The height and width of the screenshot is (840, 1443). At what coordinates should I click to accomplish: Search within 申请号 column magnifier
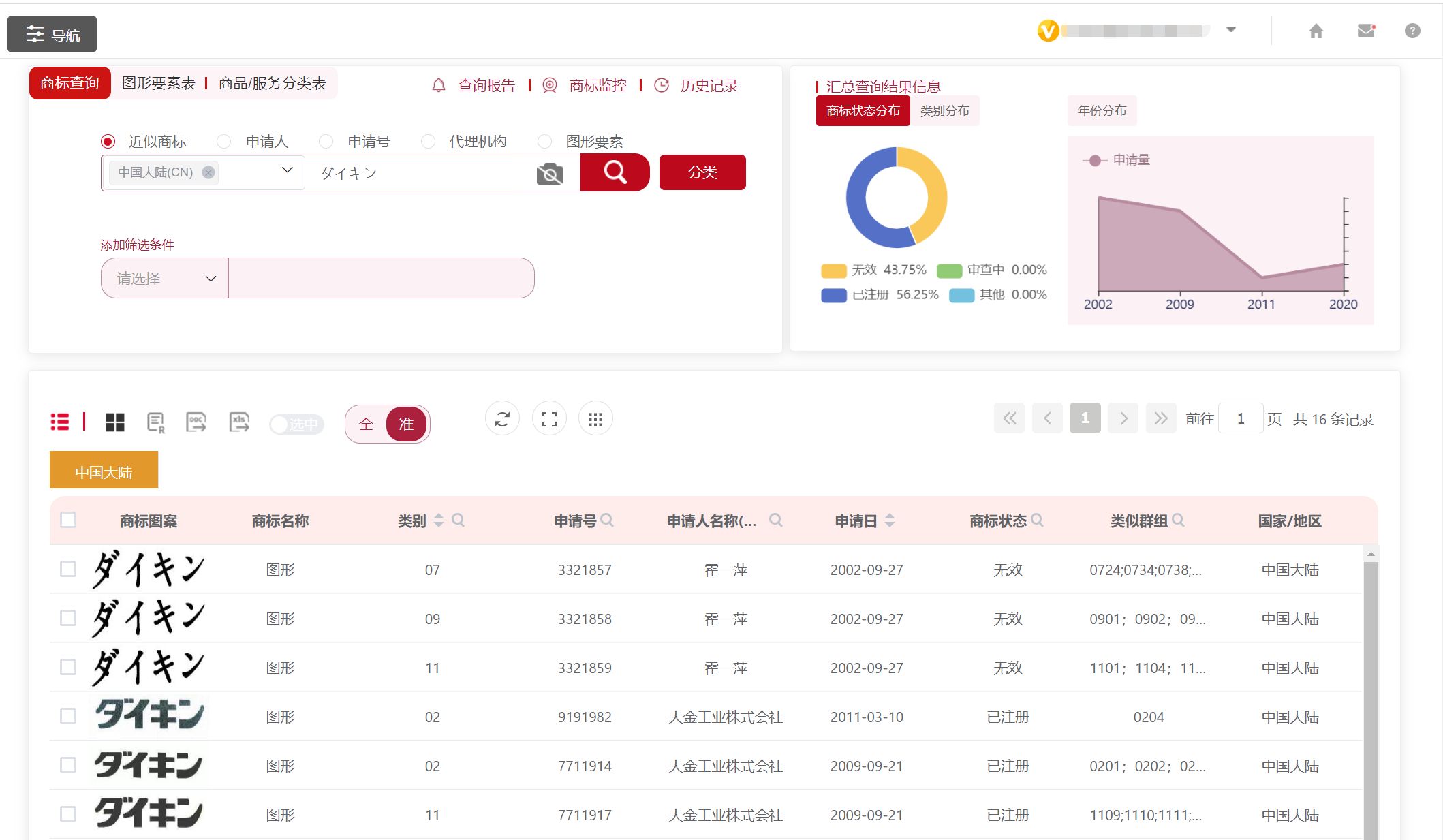(607, 520)
